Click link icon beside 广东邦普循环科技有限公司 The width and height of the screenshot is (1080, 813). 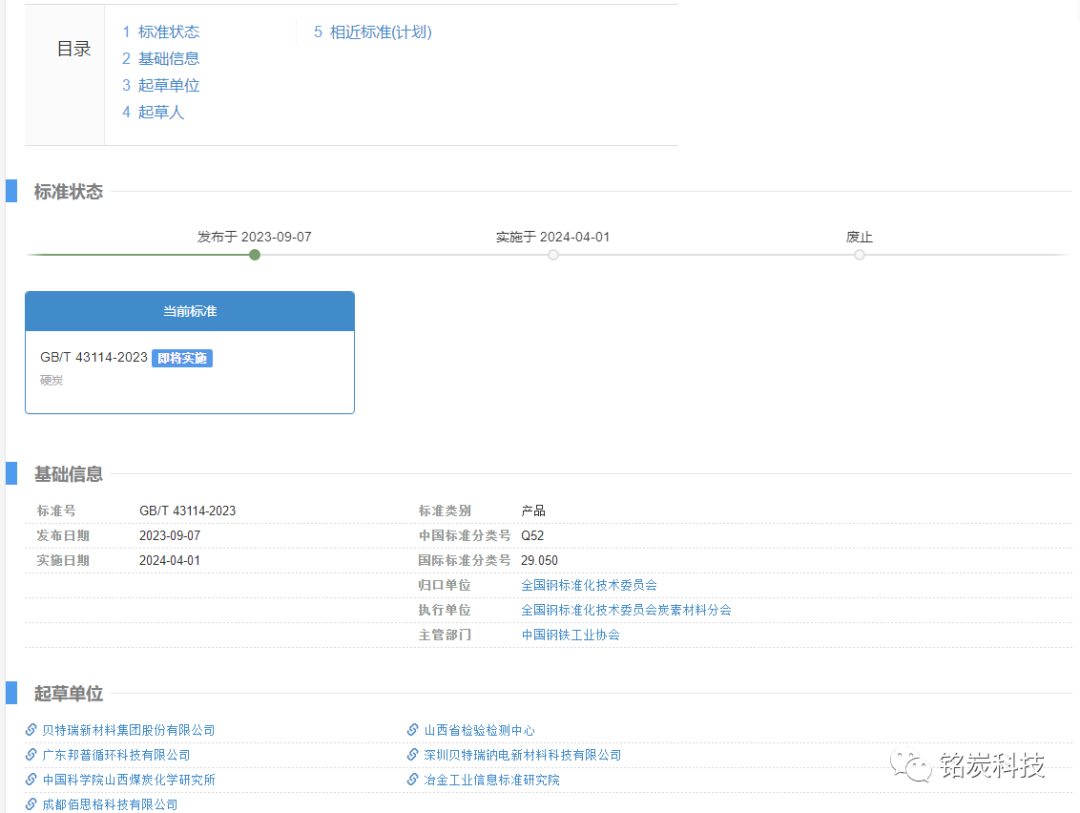[x=31, y=754]
